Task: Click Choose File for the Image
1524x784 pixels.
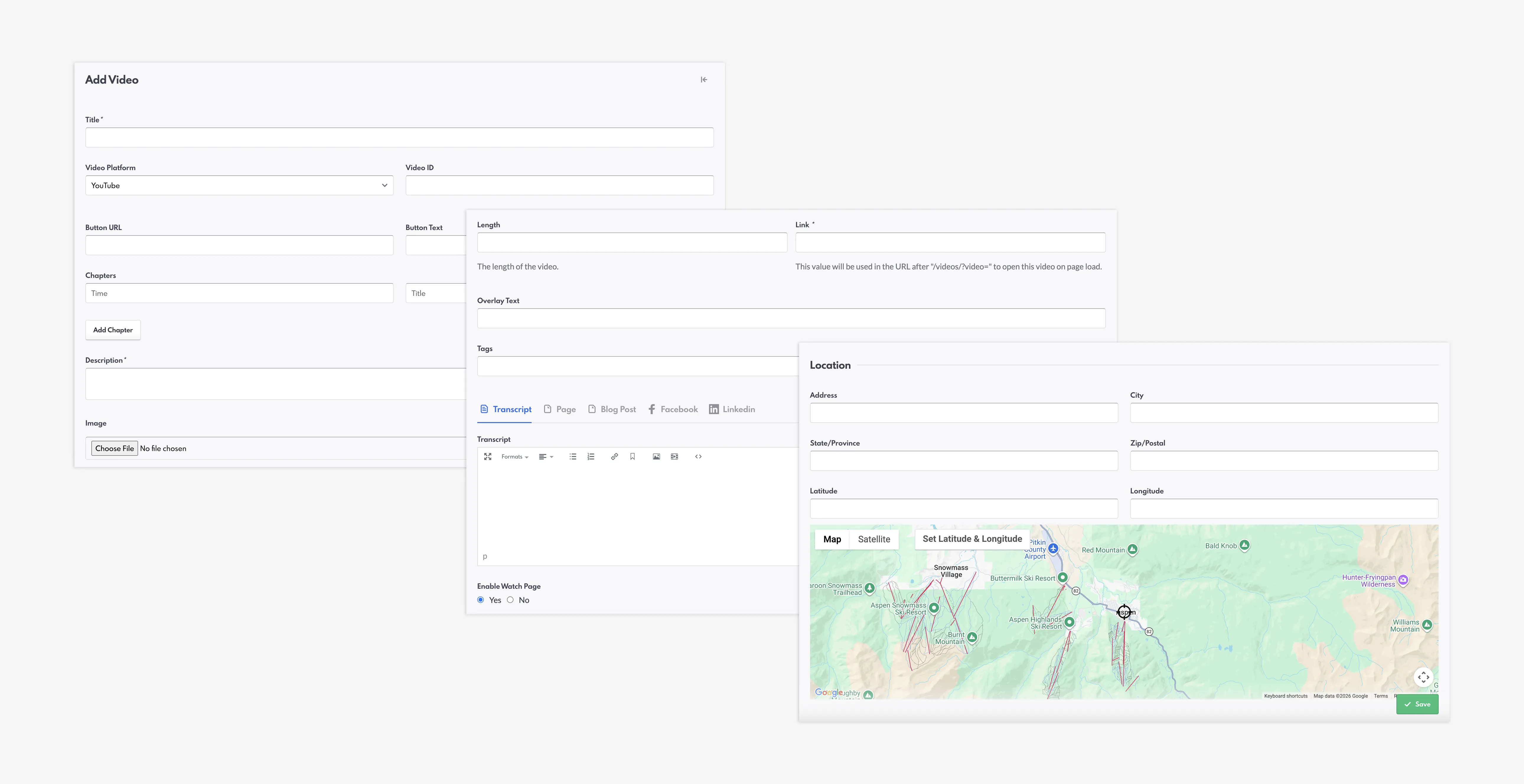Action: click(115, 449)
